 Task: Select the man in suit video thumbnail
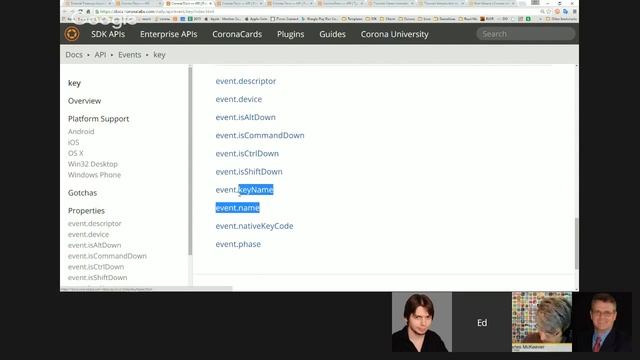coord(602,322)
